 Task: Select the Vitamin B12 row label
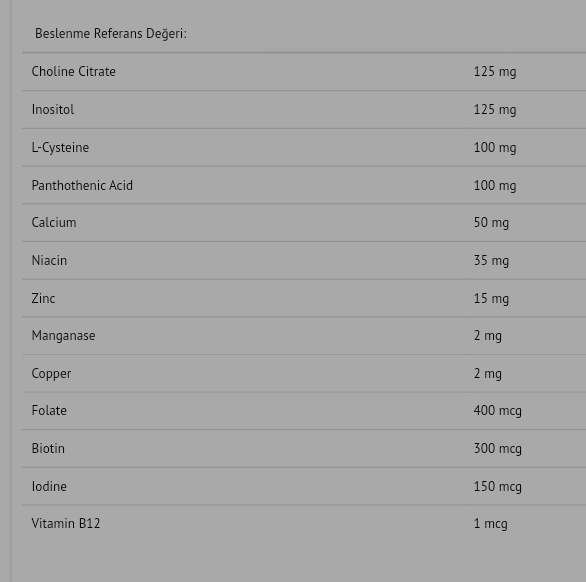(x=66, y=523)
